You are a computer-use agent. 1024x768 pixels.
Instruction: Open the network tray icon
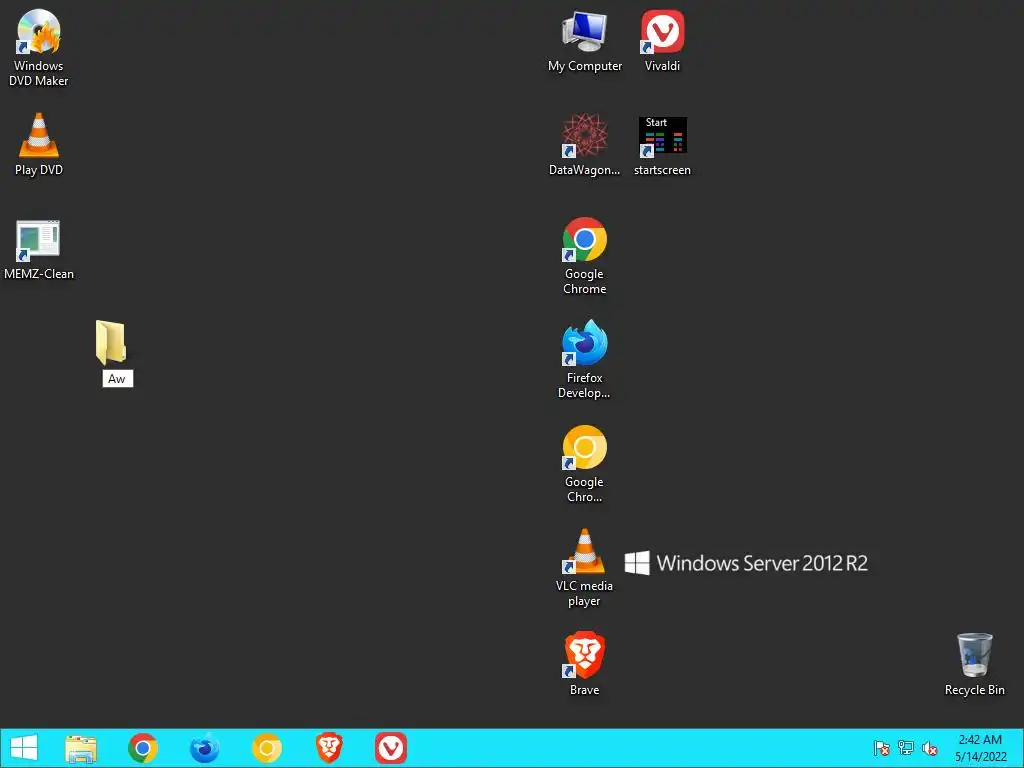(906, 748)
